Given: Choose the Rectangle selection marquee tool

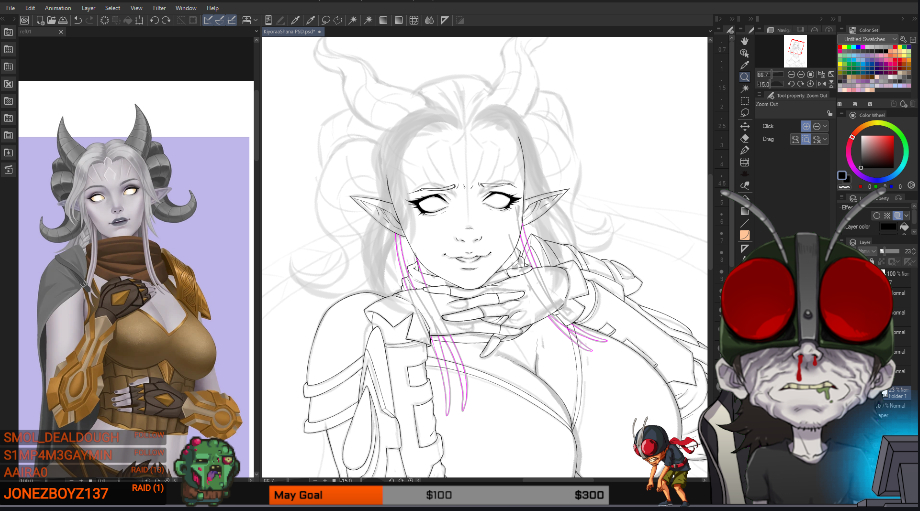Looking at the screenshot, I should click(745, 101).
